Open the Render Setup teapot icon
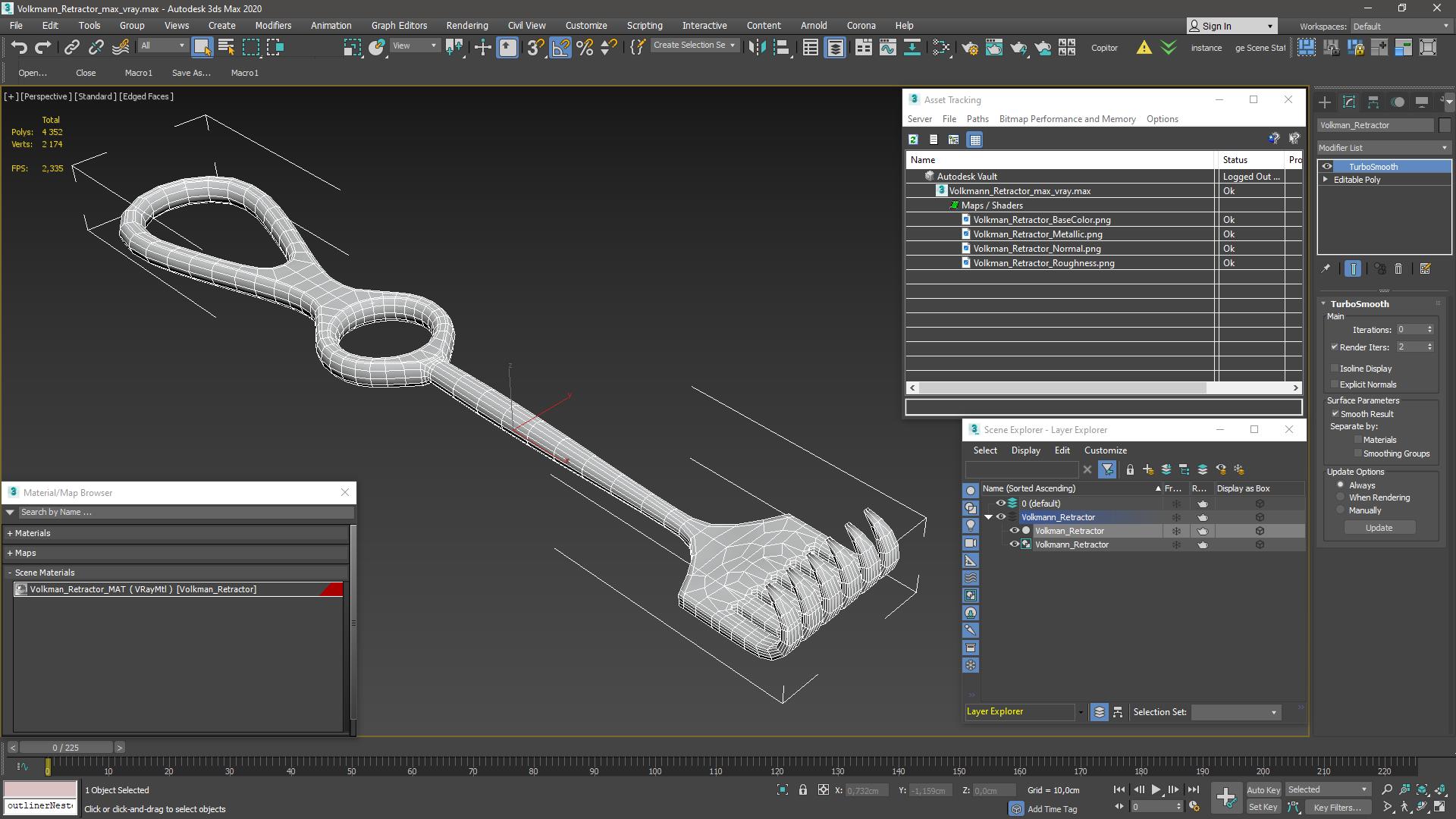1456x819 pixels. [969, 47]
